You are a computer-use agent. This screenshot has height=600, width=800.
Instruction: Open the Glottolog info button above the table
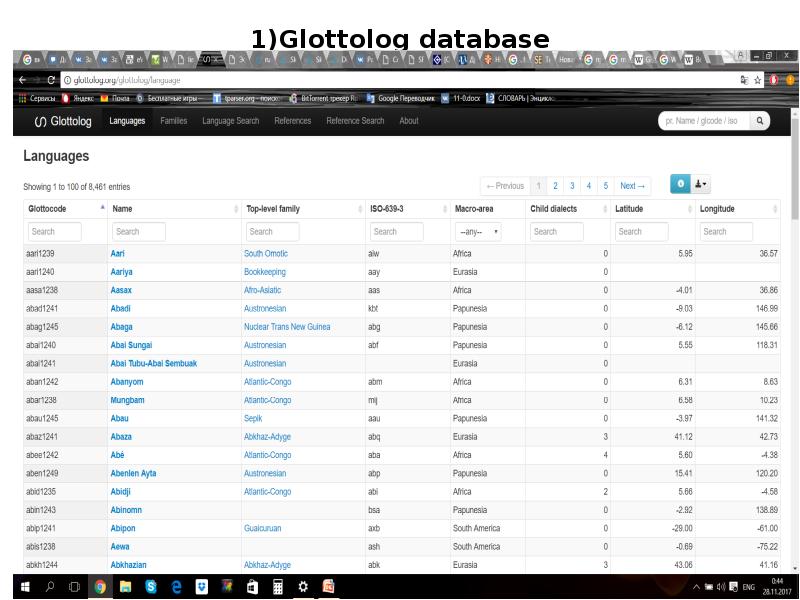tap(680, 184)
